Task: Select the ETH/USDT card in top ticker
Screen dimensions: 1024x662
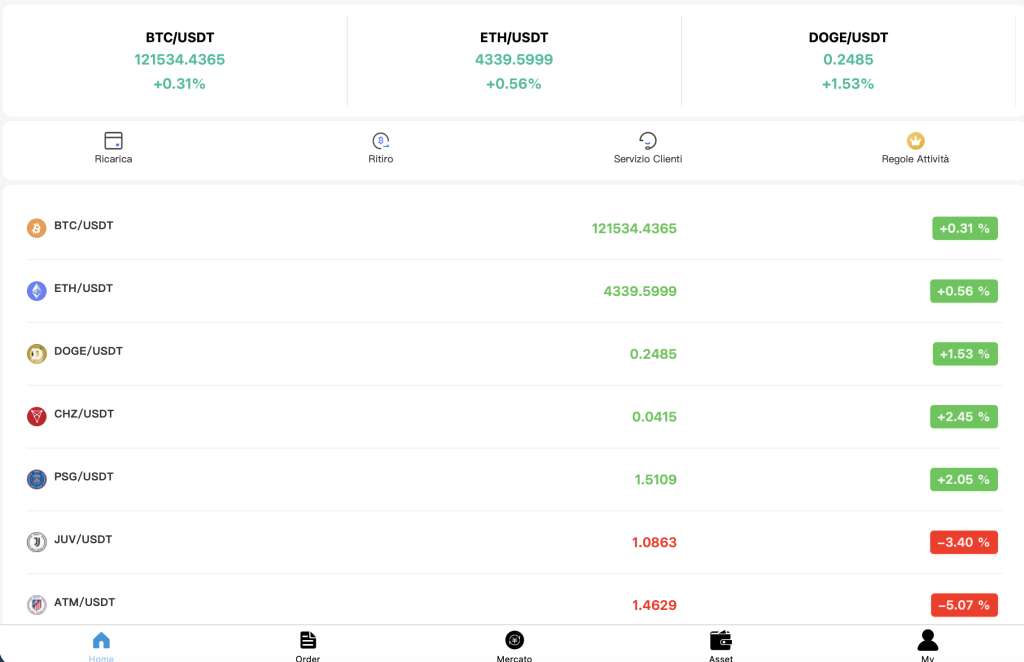Action: [514, 60]
